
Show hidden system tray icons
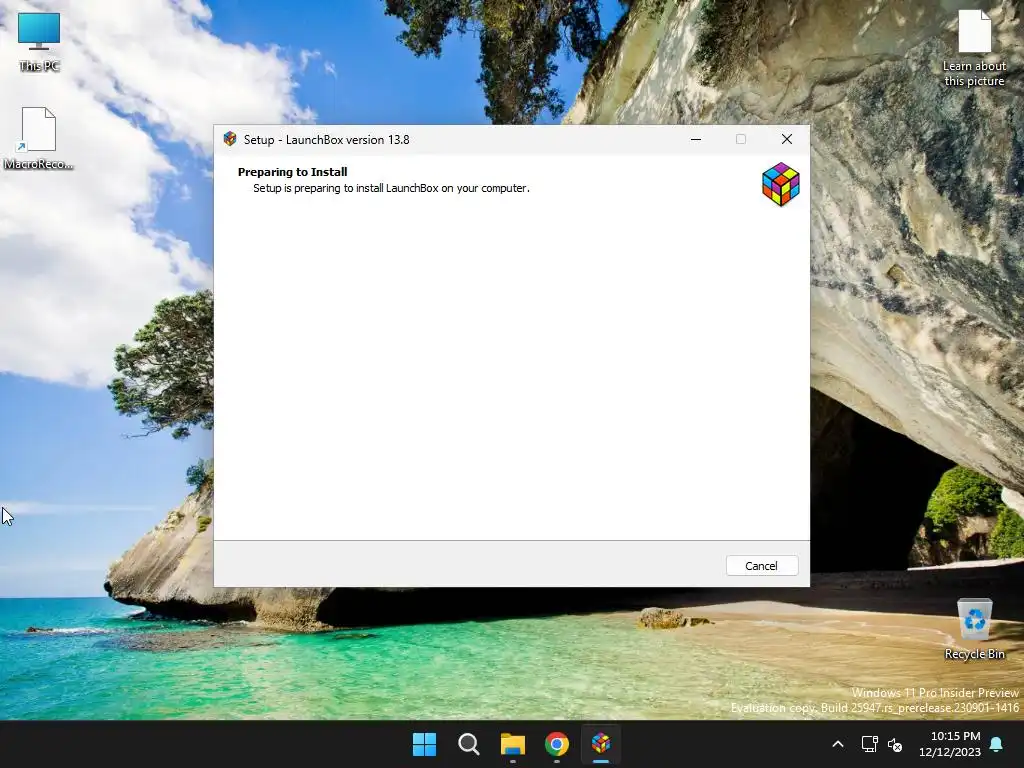coord(838,744)
